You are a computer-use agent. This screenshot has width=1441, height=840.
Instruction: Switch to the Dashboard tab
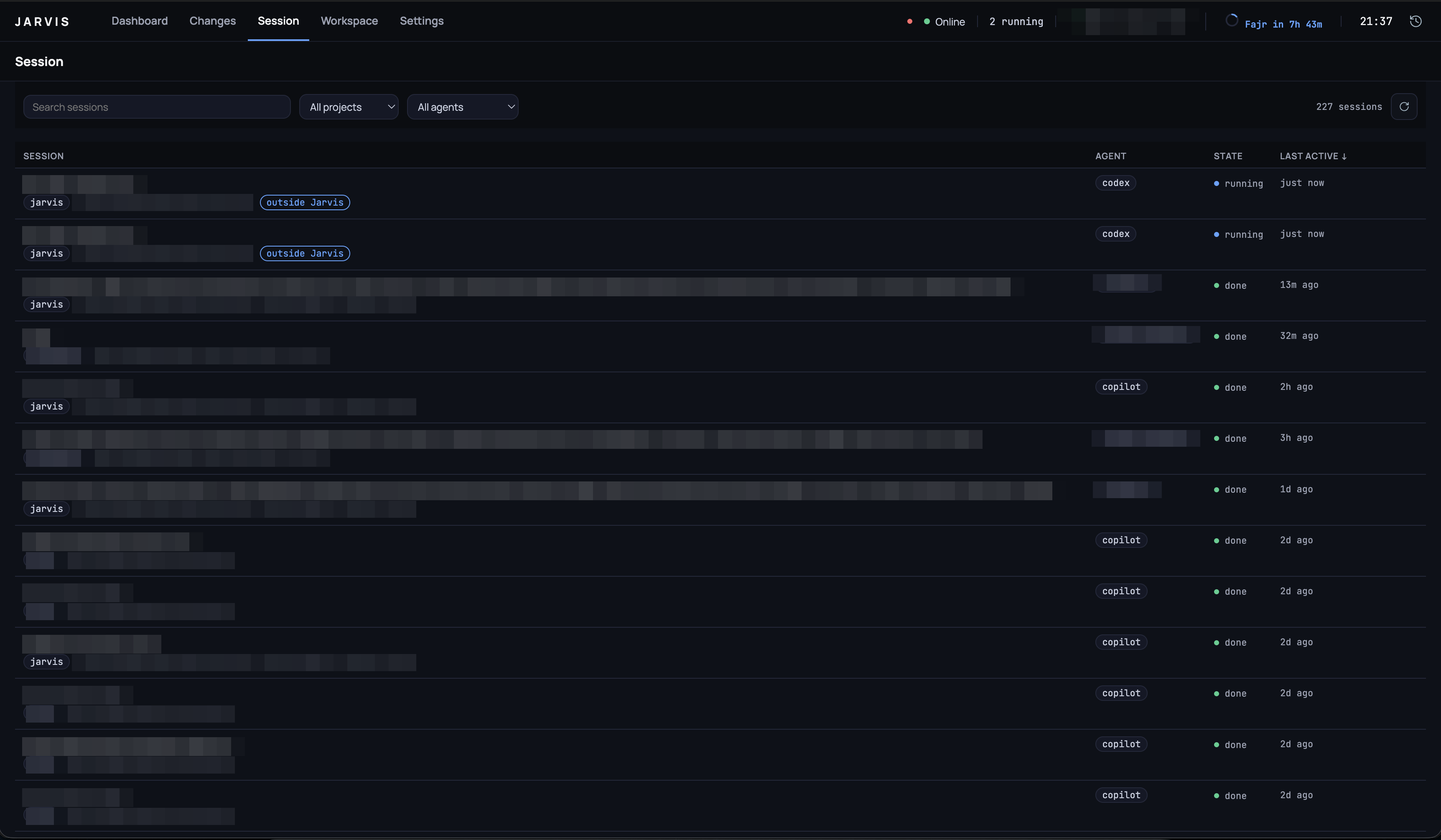click(x=140, y=20)
